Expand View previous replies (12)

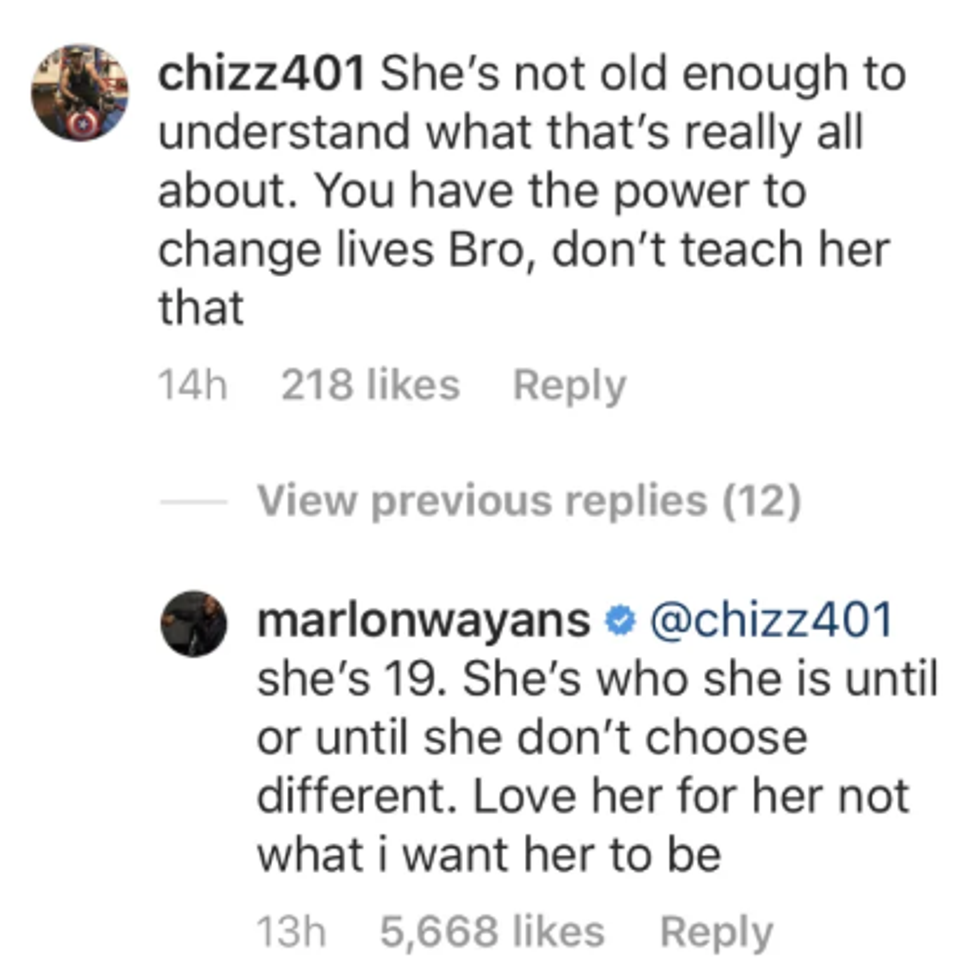click(529, 501)
